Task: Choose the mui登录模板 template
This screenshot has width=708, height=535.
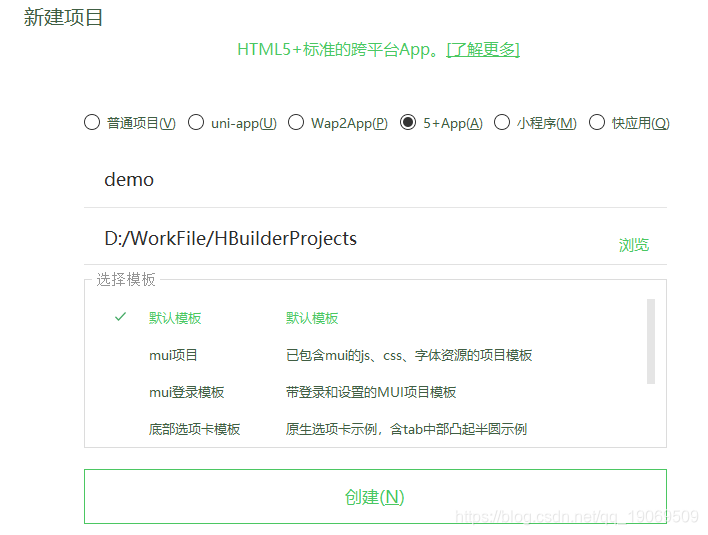Action: click(x=186, y=392)
